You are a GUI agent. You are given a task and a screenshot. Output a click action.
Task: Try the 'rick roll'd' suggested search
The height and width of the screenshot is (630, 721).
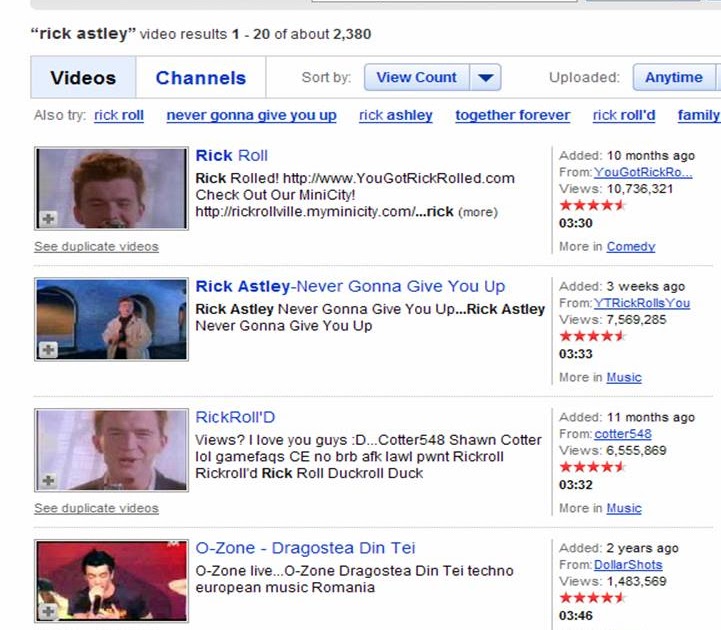pos(624,115)
